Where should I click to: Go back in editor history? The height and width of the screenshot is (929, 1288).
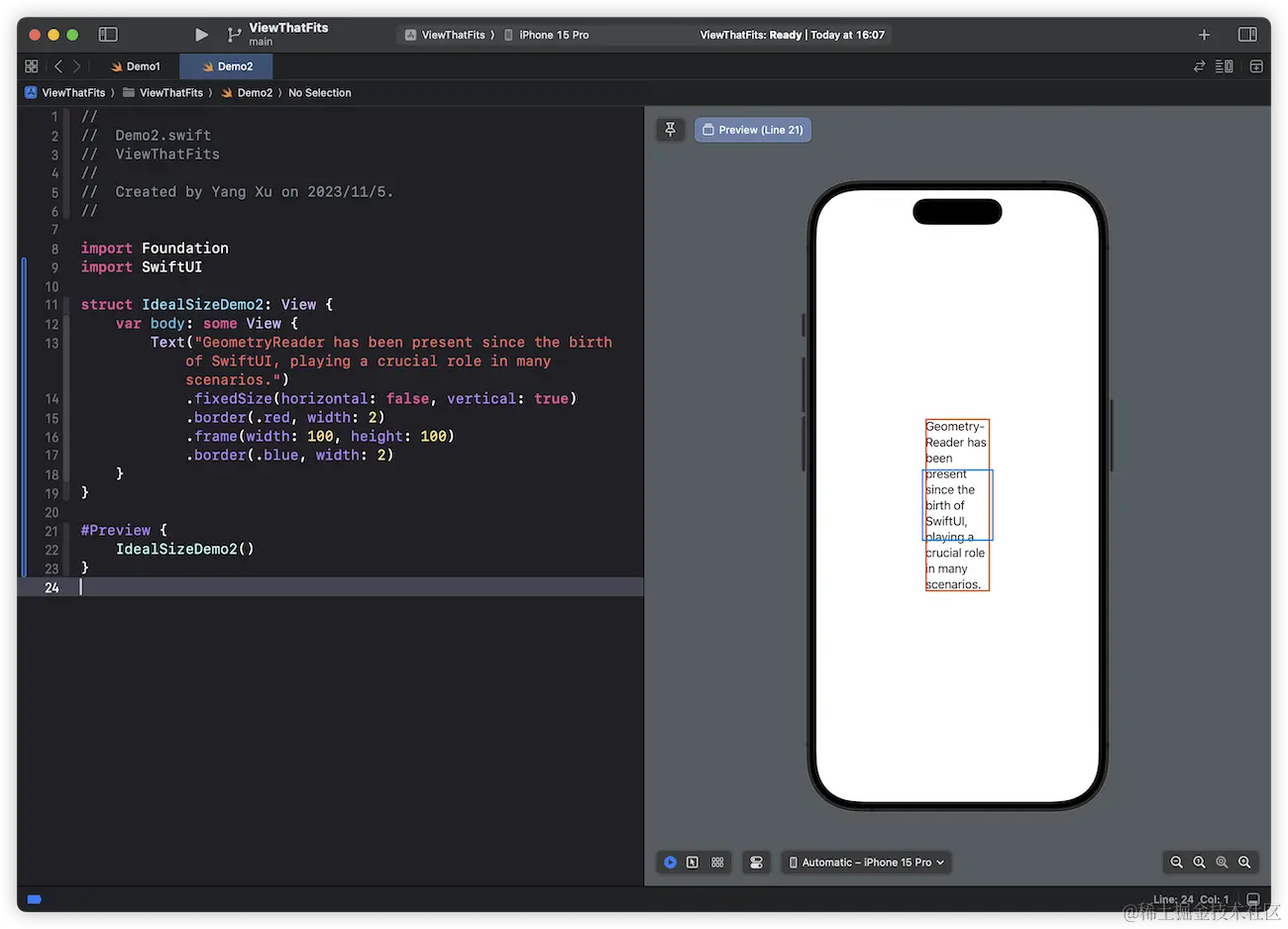[58, 66]
